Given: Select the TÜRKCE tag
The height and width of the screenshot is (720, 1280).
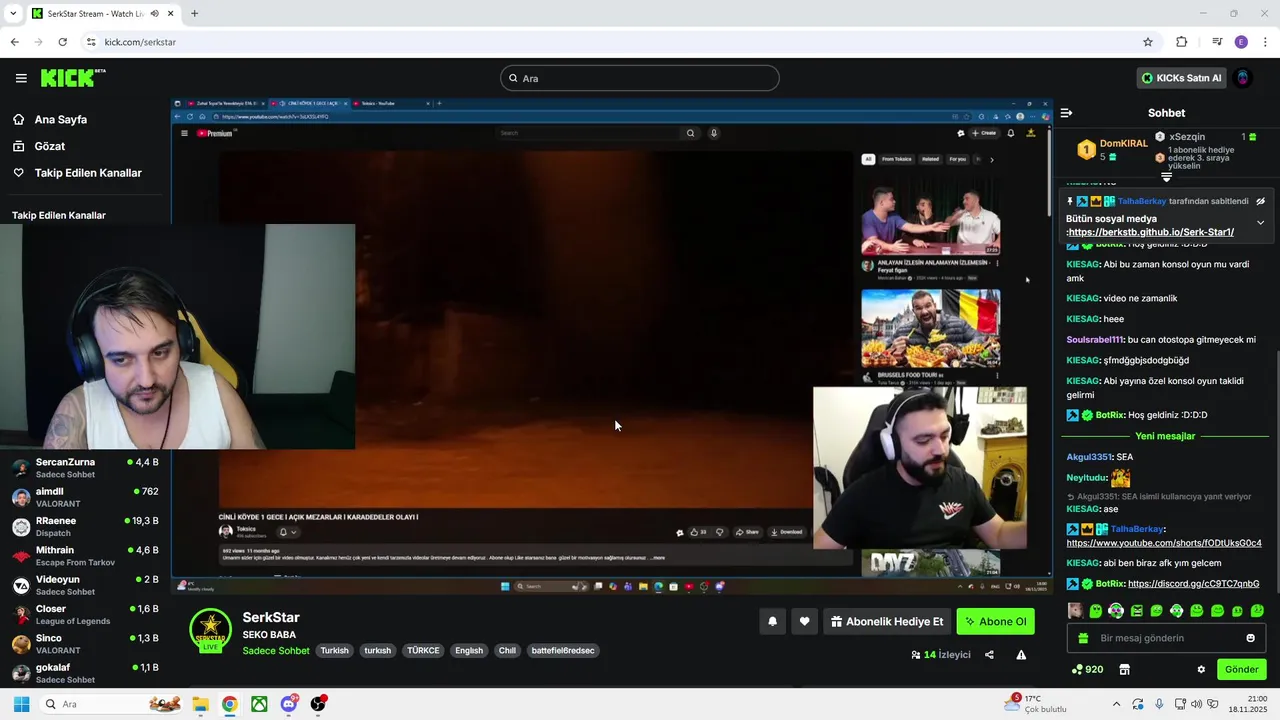Looking at the screenshot, I should click(423, 650).
